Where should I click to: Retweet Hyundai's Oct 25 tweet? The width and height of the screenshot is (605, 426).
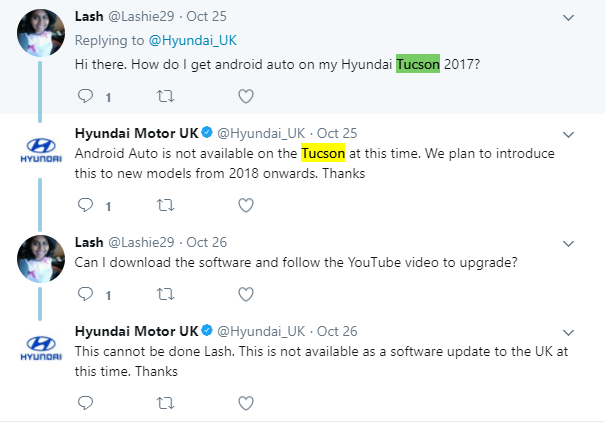tap(165, 205)
